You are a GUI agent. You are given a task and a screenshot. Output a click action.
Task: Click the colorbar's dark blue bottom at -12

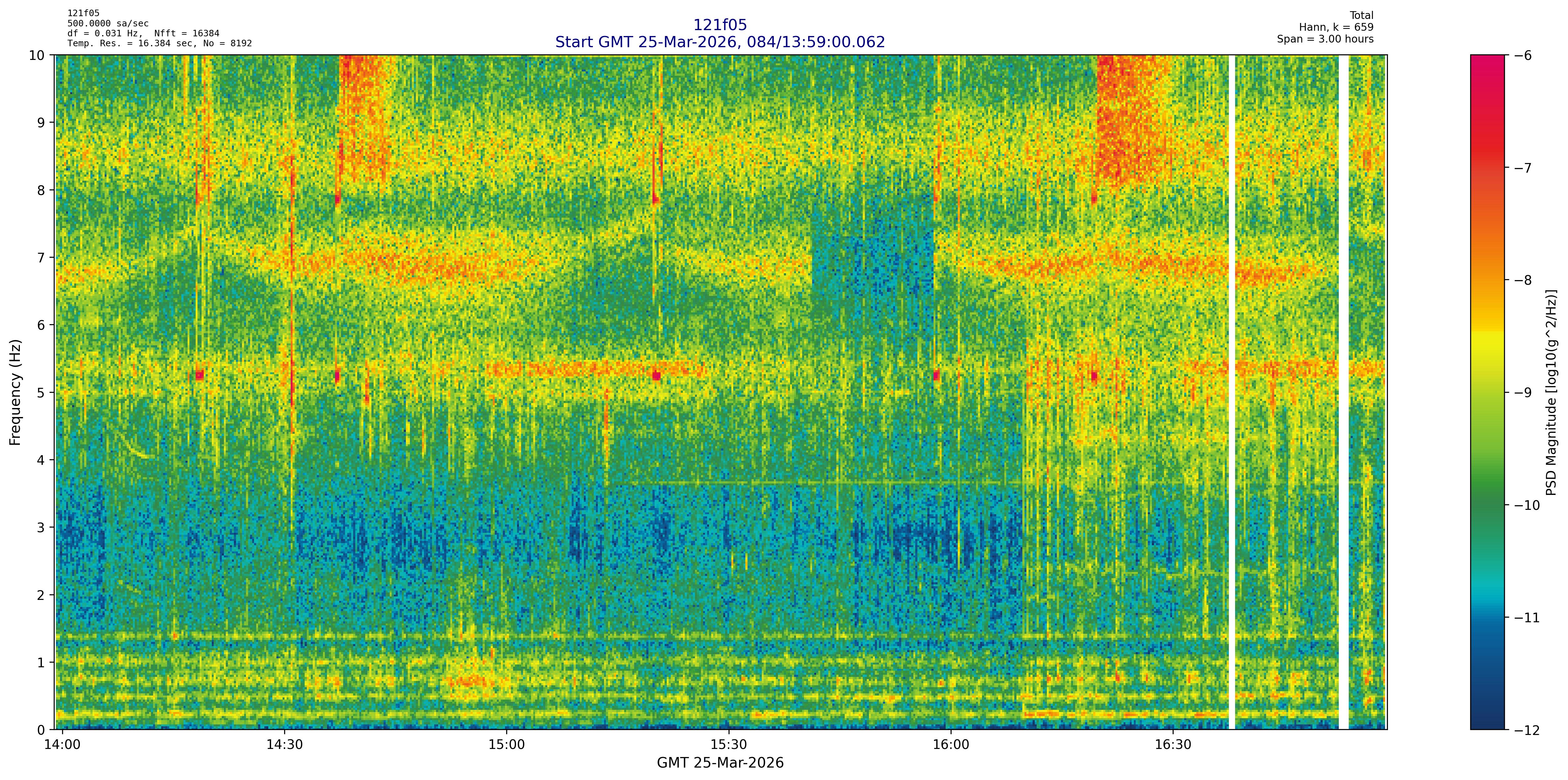click(1486, 724)
